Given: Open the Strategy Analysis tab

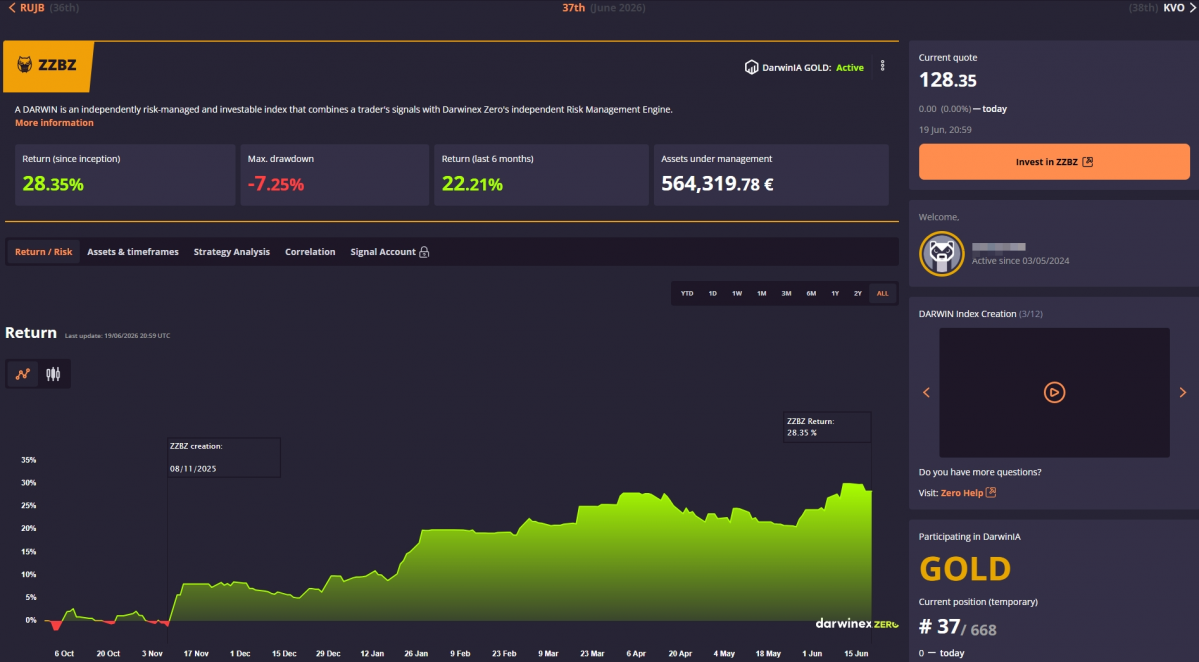Looking at the screenshot, I should tap(232, 251).
